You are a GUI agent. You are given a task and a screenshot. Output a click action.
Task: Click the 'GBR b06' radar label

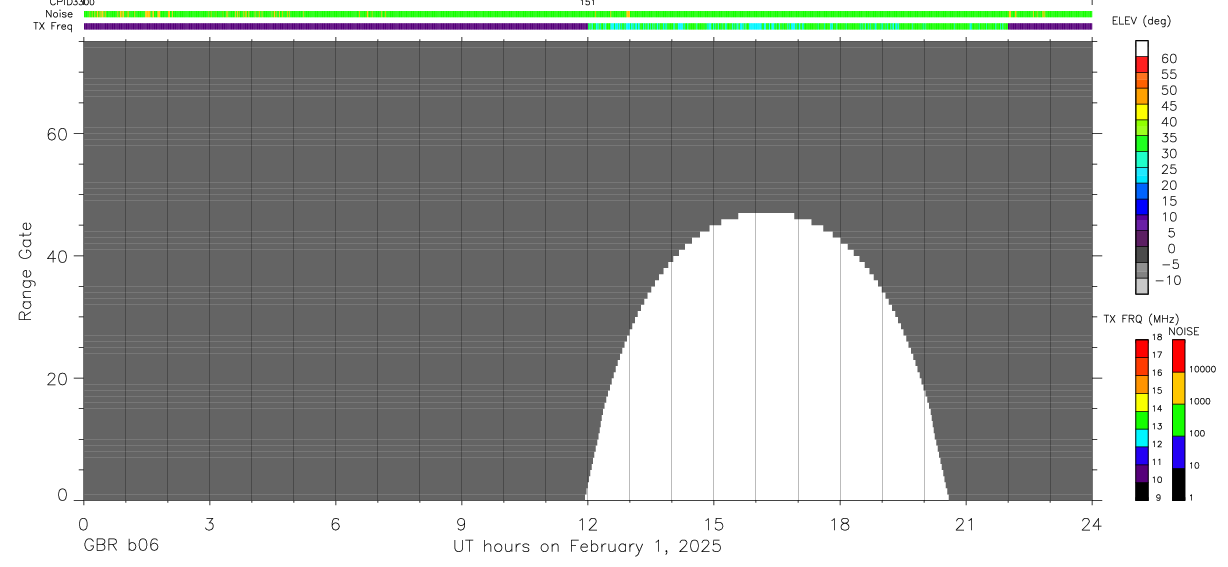coord(121,546)
